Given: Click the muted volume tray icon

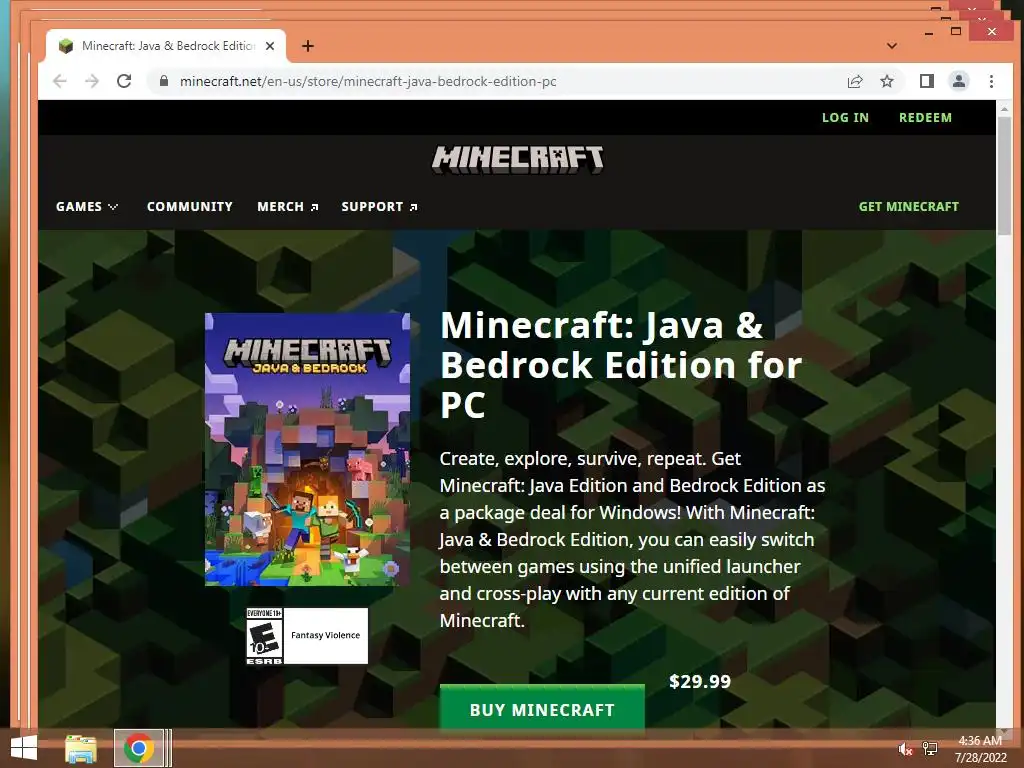Looking at the screenshot, I should 904,749.
